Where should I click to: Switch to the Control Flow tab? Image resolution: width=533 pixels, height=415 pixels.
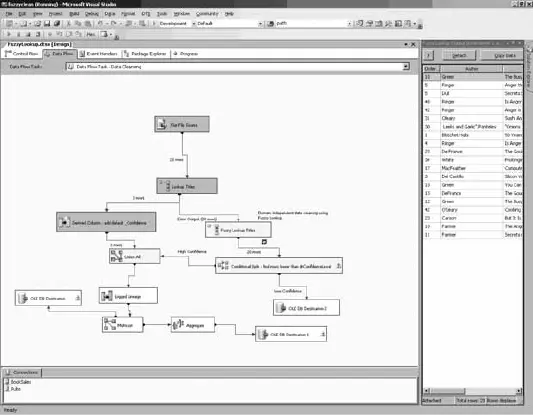coord(22,53)
